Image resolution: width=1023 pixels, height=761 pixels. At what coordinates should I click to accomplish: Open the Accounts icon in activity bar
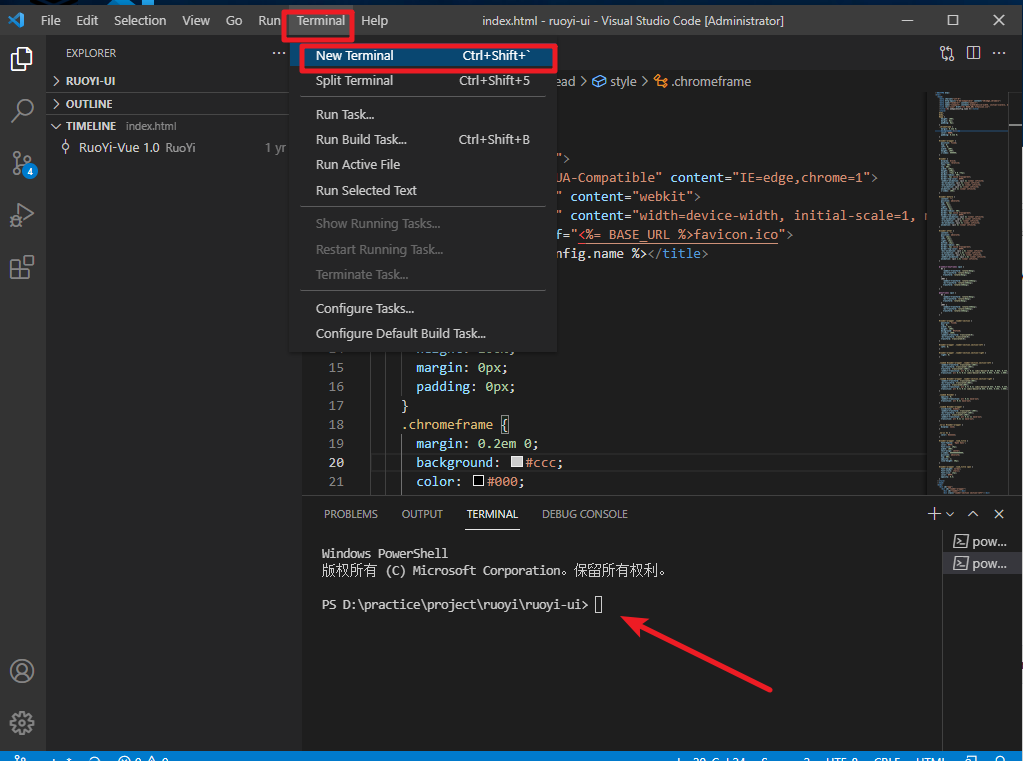coord(22,671)
